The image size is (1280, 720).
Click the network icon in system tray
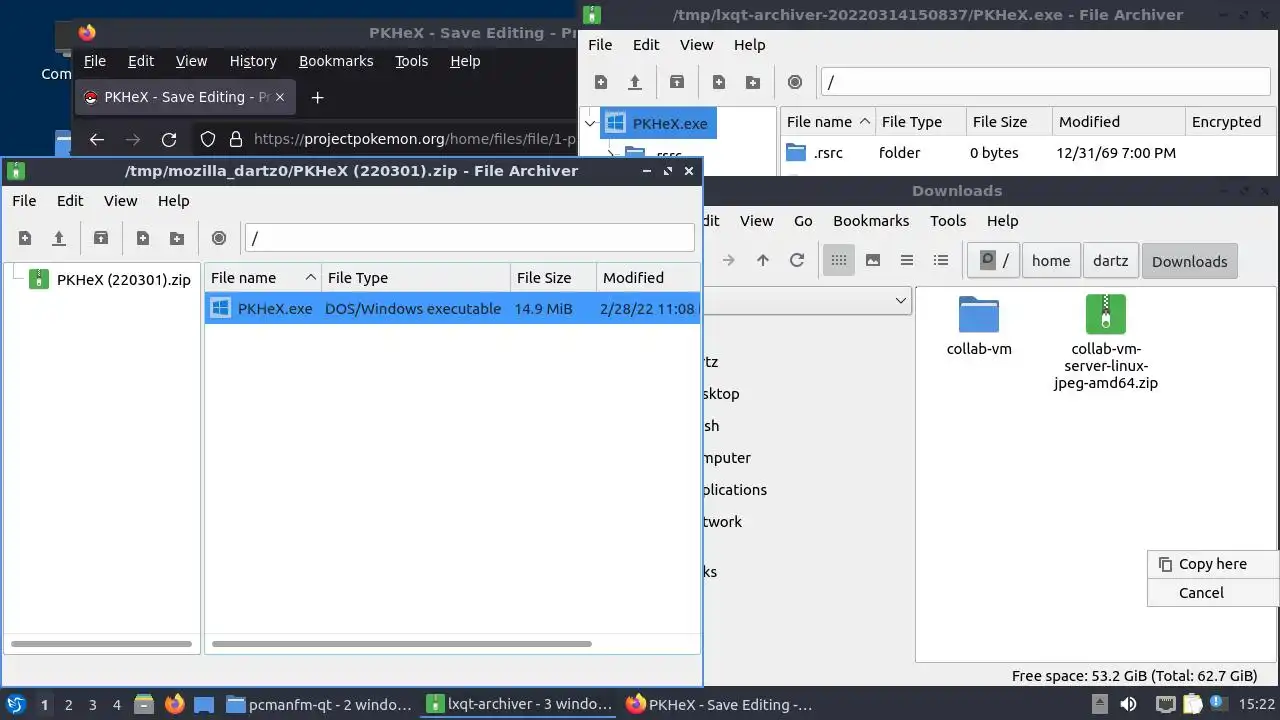click(x=1165, y=705)
